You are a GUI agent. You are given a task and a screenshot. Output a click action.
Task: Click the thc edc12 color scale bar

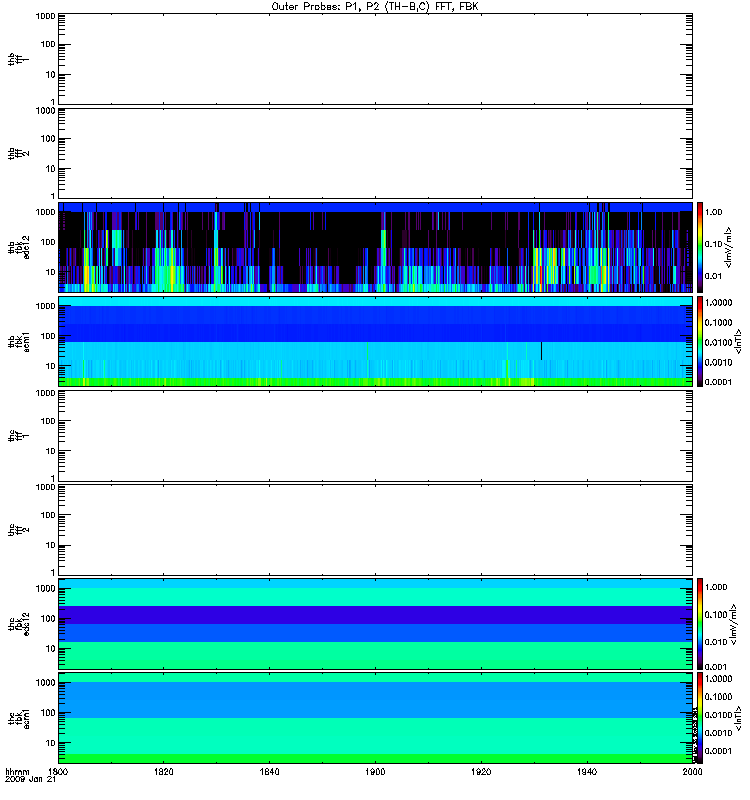[x=701, y=624]
